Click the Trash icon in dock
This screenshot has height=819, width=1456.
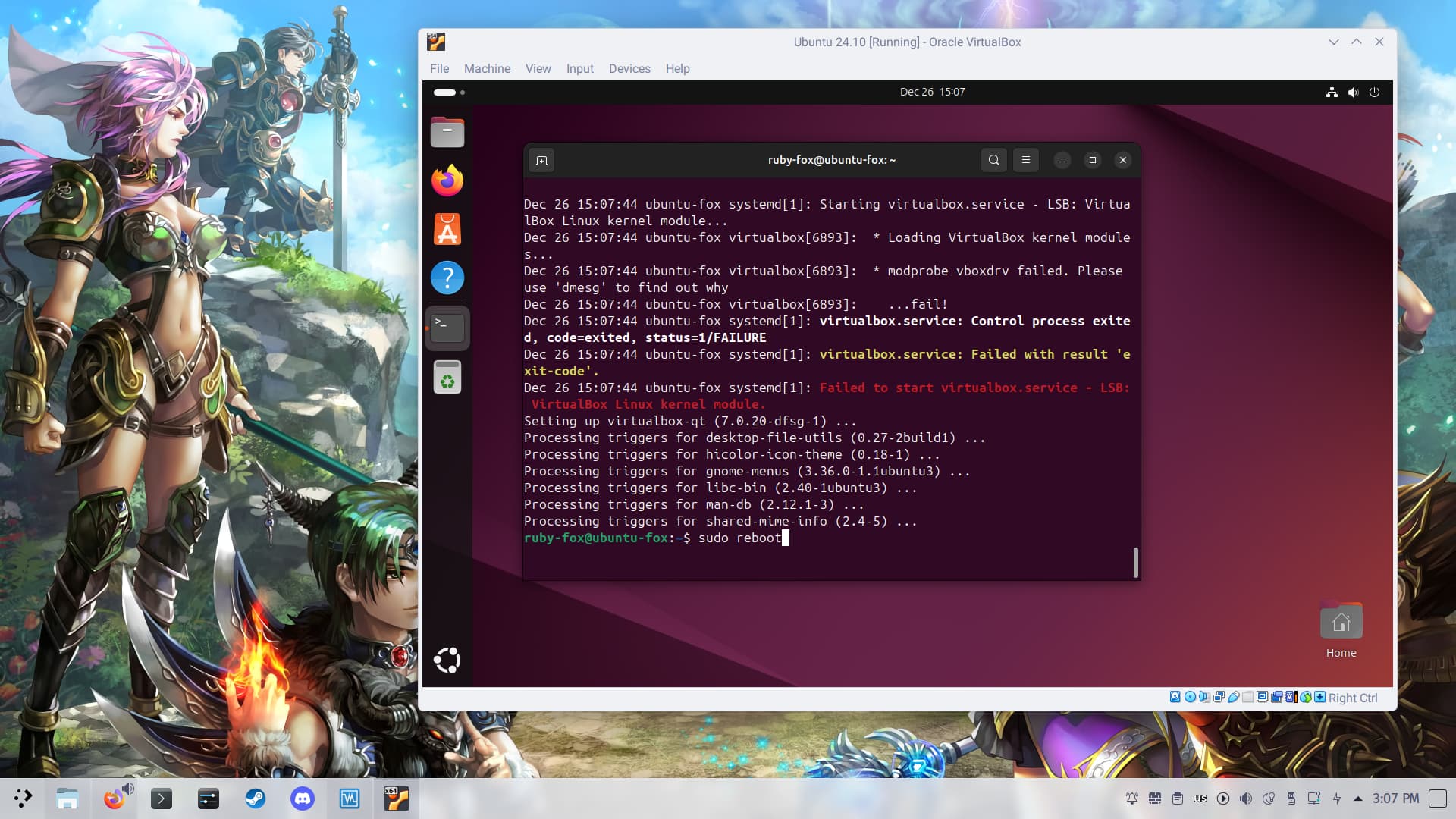click(447, 377)
